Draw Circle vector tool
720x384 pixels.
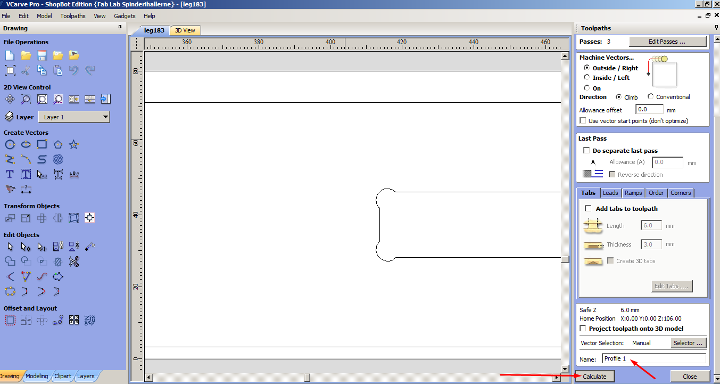(10, 145)
